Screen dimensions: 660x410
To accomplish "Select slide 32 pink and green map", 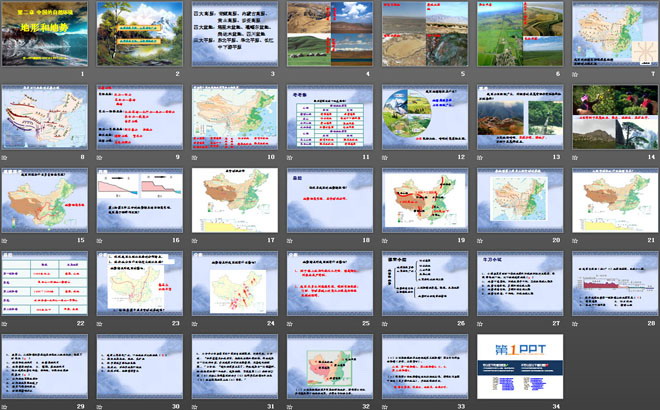I will click(x=330, y=367).
